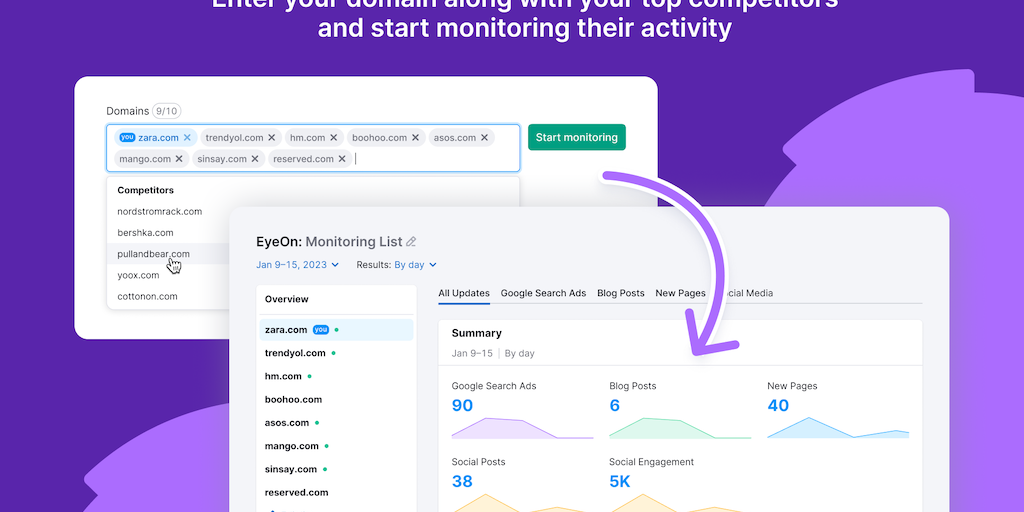Click the Summary heading
1024x512 pixels.
(x=477, y=333)
